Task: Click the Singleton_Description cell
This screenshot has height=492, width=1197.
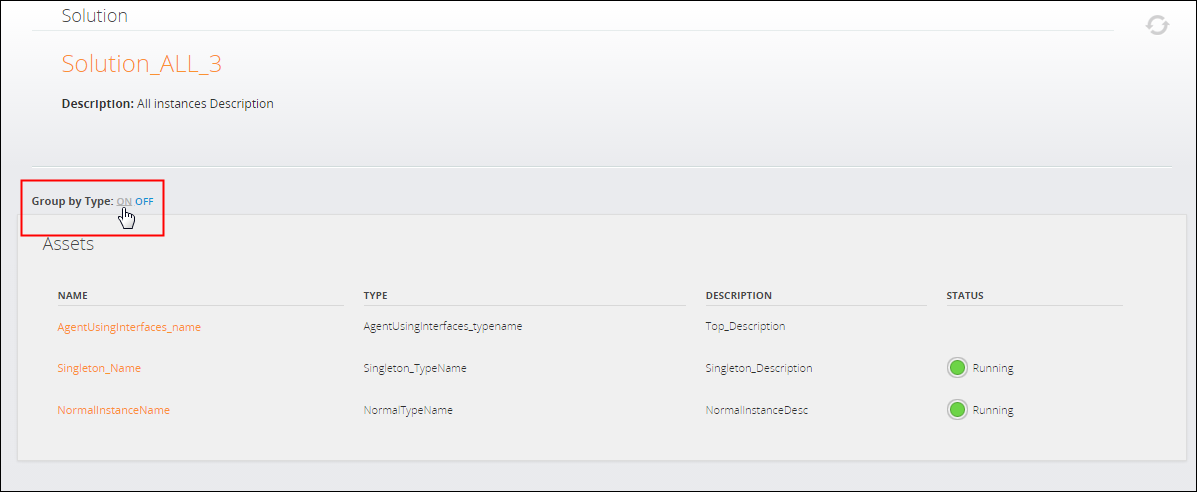Action: click(758, 368)
